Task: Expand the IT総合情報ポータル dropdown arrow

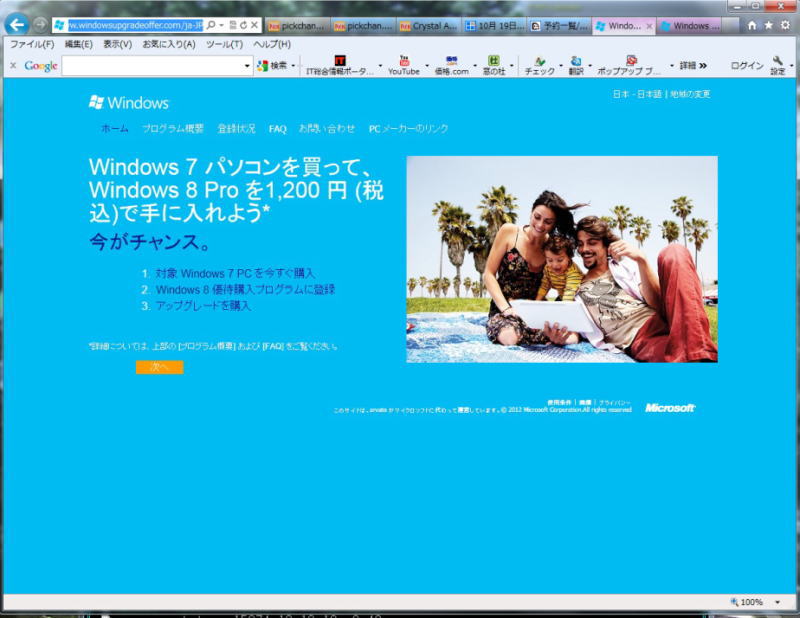Action: [x=380, y=66]
